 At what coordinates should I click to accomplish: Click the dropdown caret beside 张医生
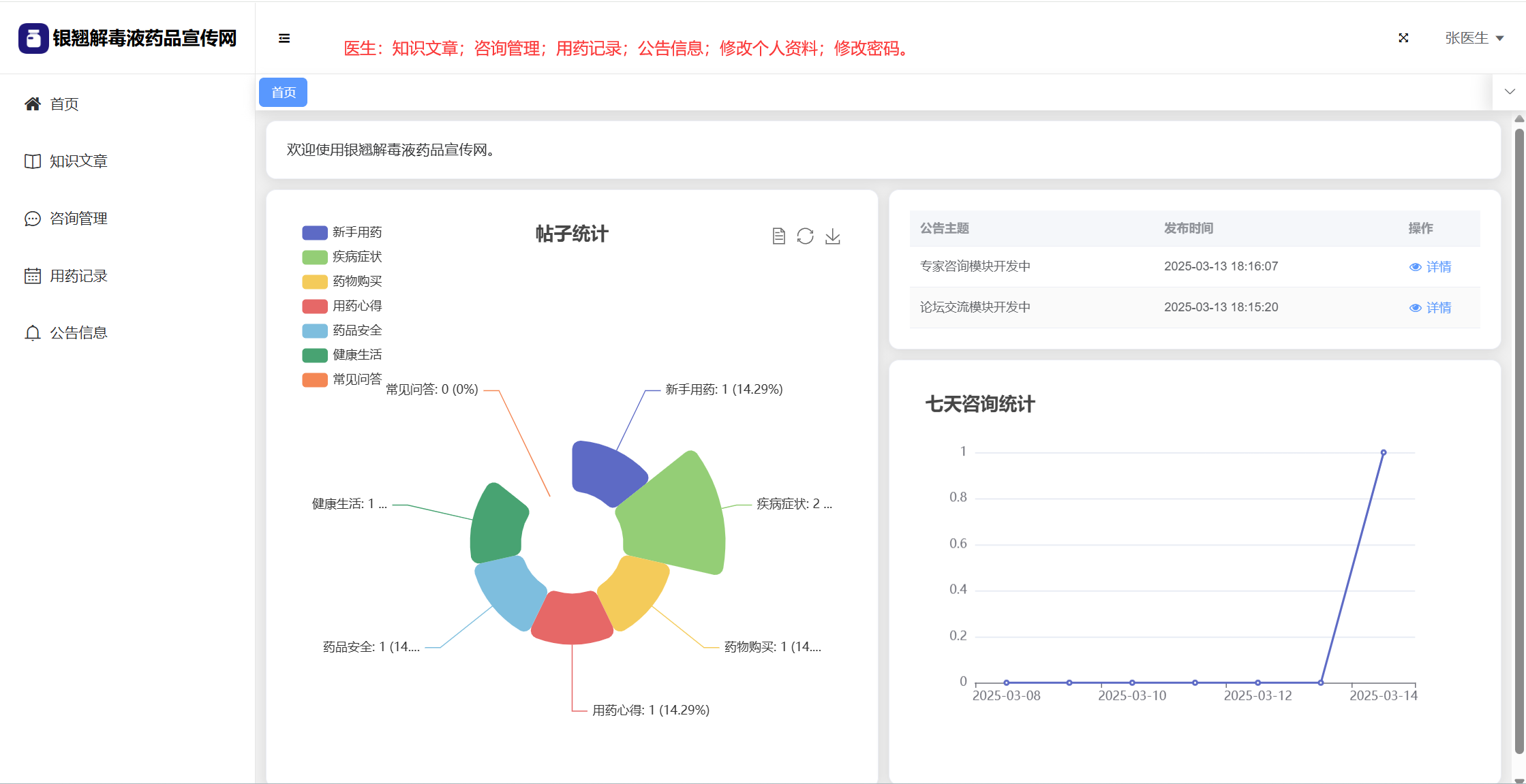[1499, 39]
